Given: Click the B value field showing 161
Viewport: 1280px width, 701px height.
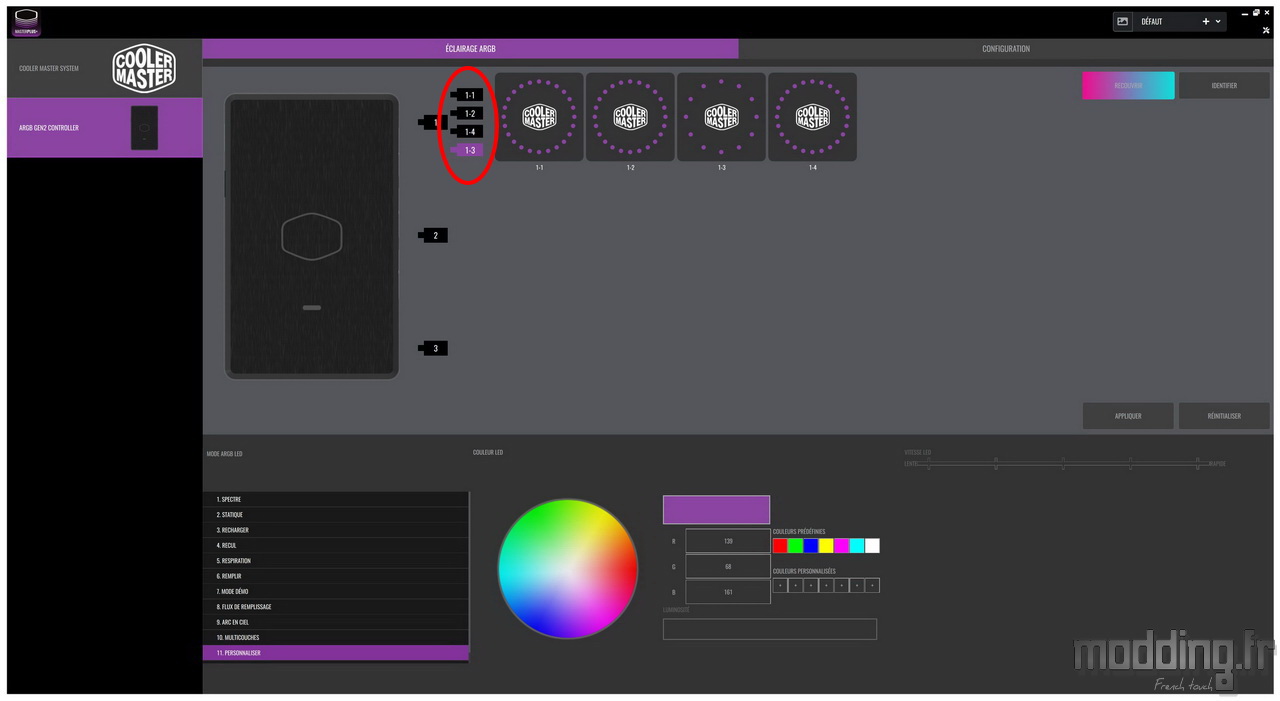Looking at the screenshot, I should tap(728, 592).
